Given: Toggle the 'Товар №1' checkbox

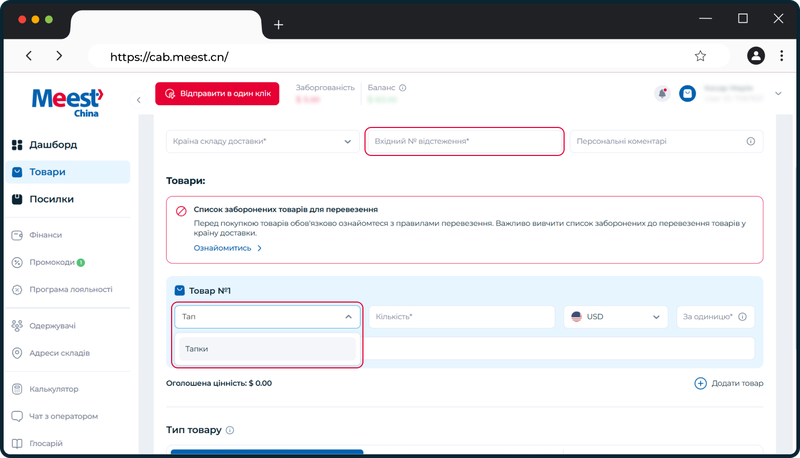Looking at the screenshot, I should coord(180,291).
